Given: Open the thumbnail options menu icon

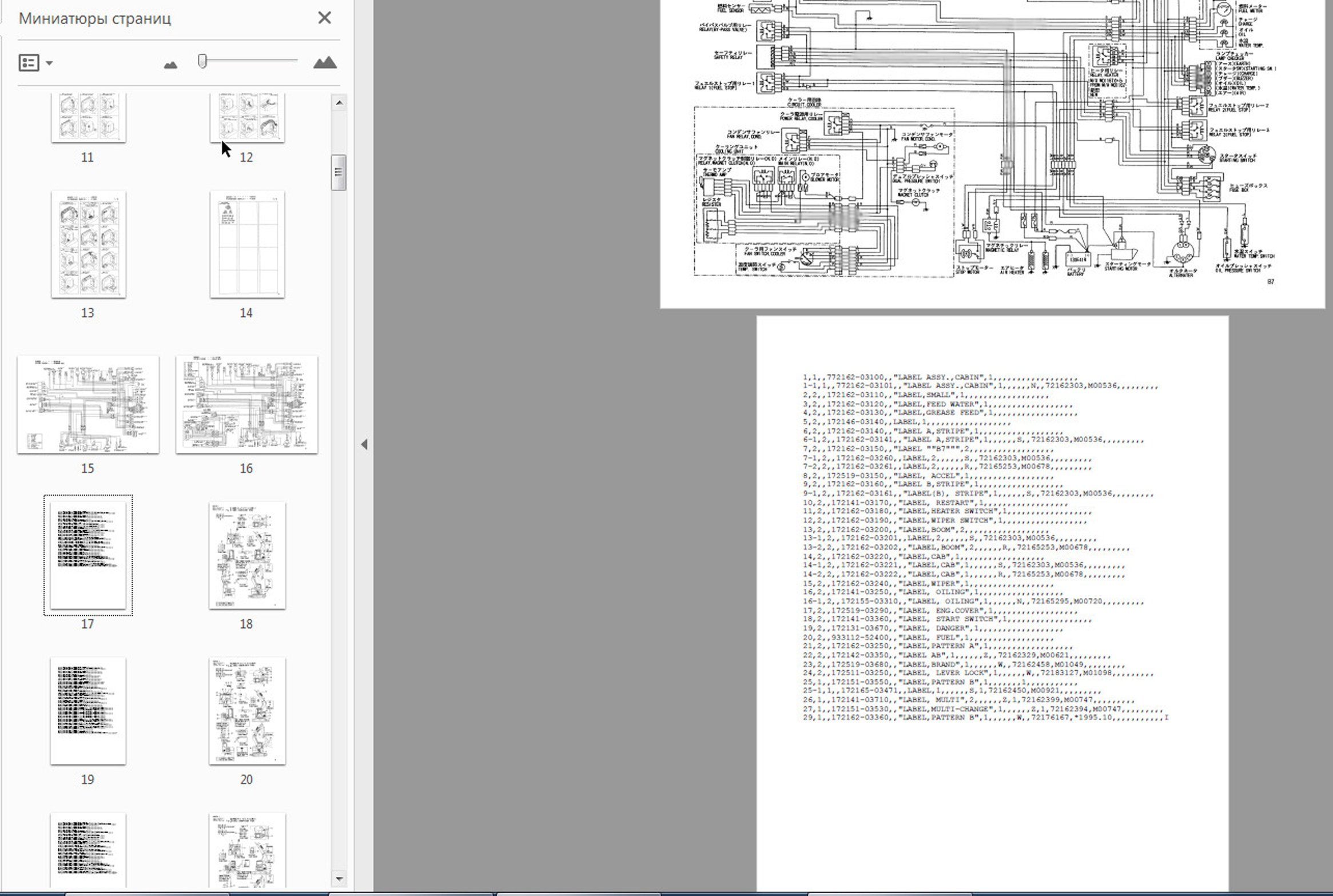Looking at the screenshot, I should click(x=29, y=62).
